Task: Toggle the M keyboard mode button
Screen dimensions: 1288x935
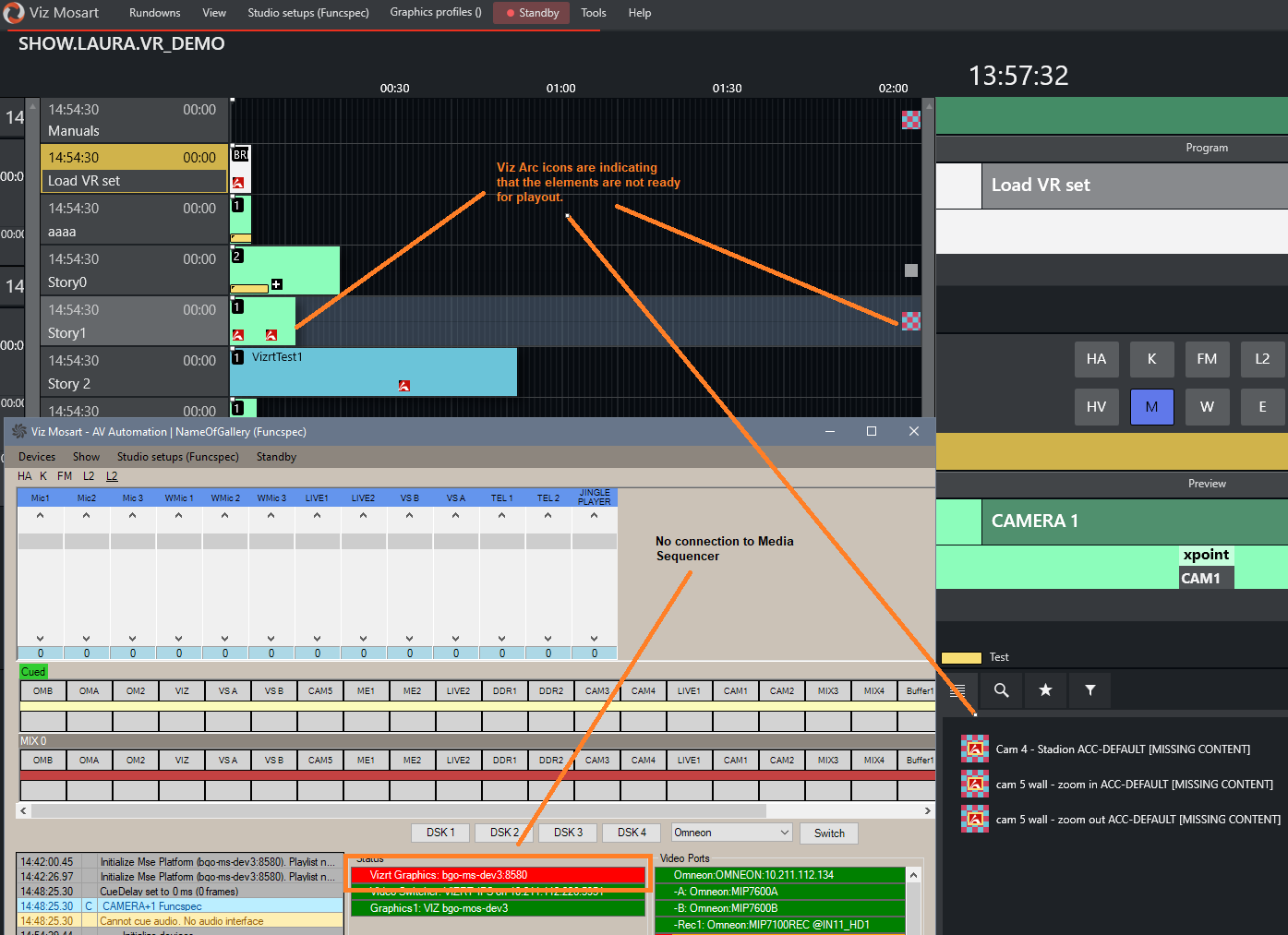Action: click(x=1151, y=407)
